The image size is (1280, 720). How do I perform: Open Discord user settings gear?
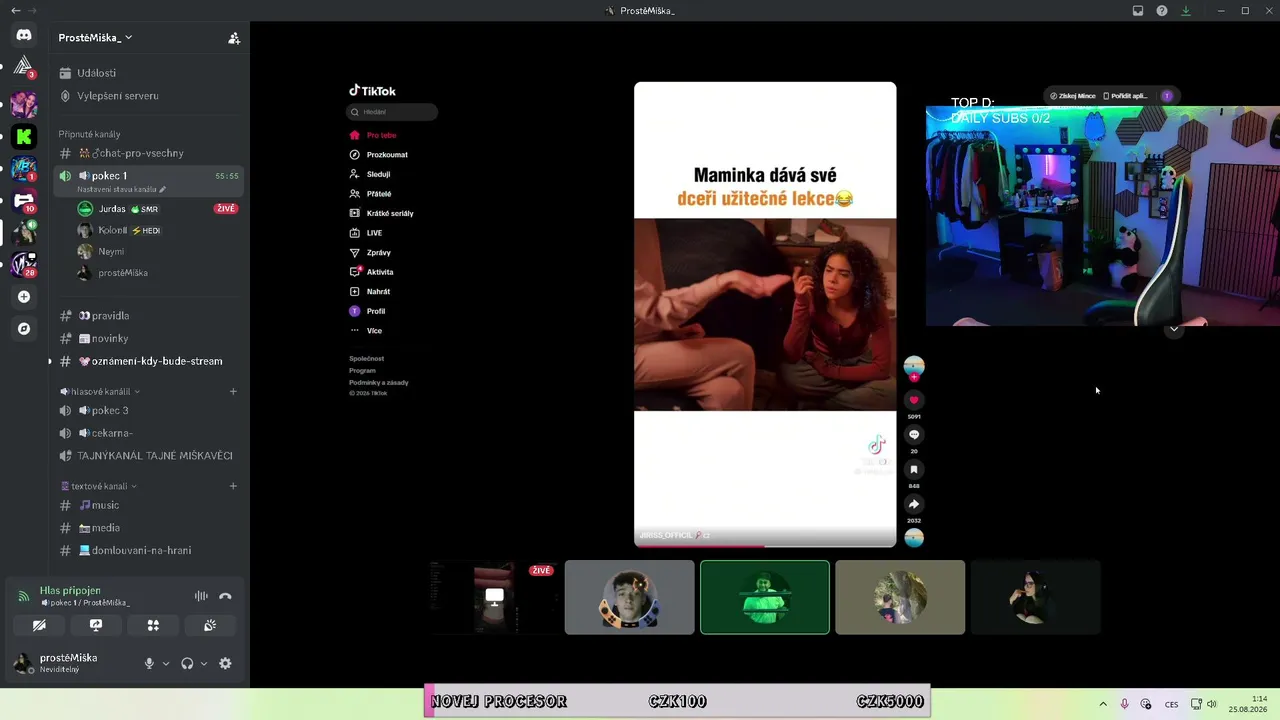(x=225, y=663)
